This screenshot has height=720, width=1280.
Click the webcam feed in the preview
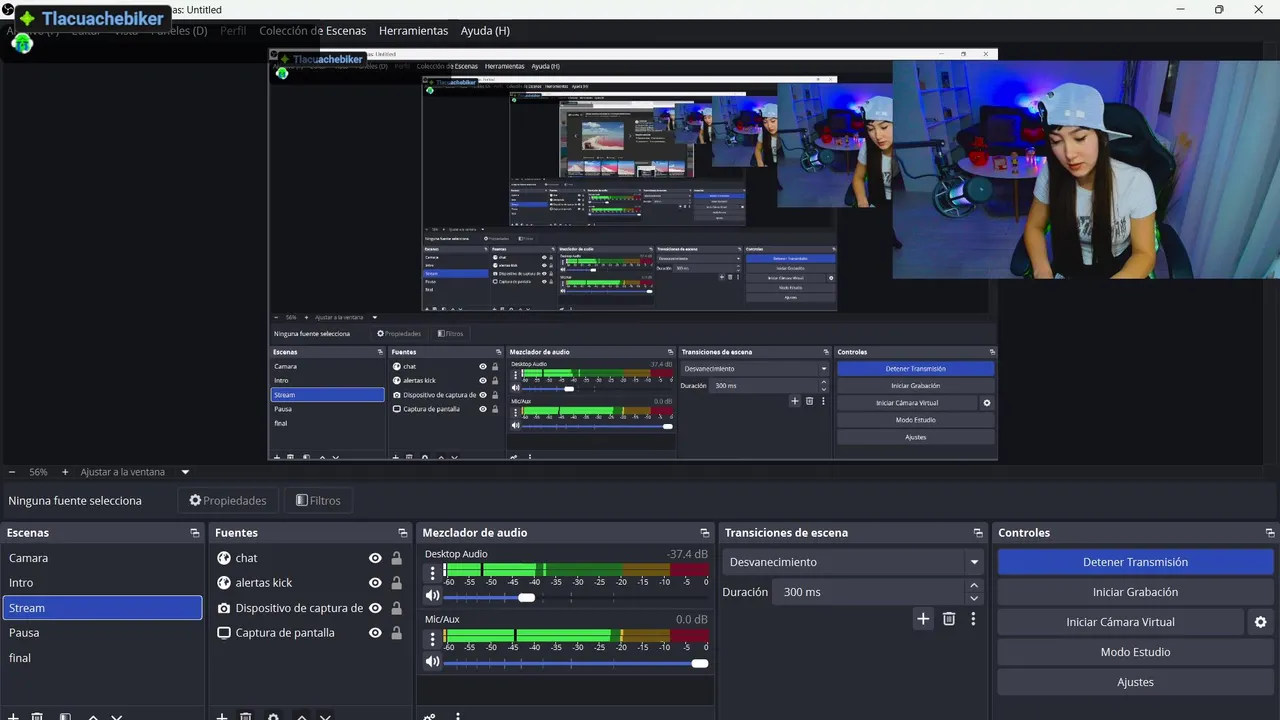click(x=1085, y=169)
